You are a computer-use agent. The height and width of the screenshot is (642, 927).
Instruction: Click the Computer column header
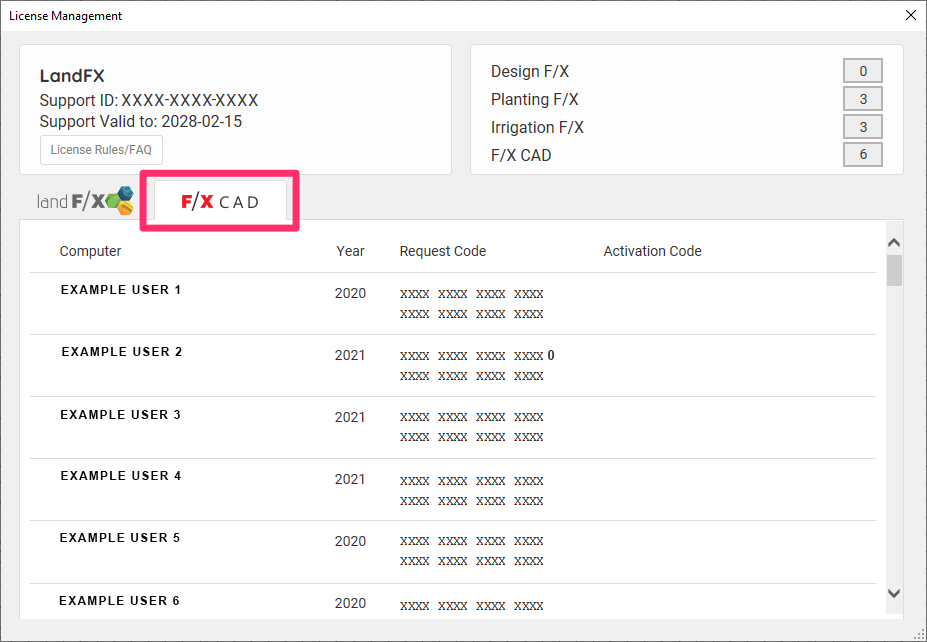90,251
